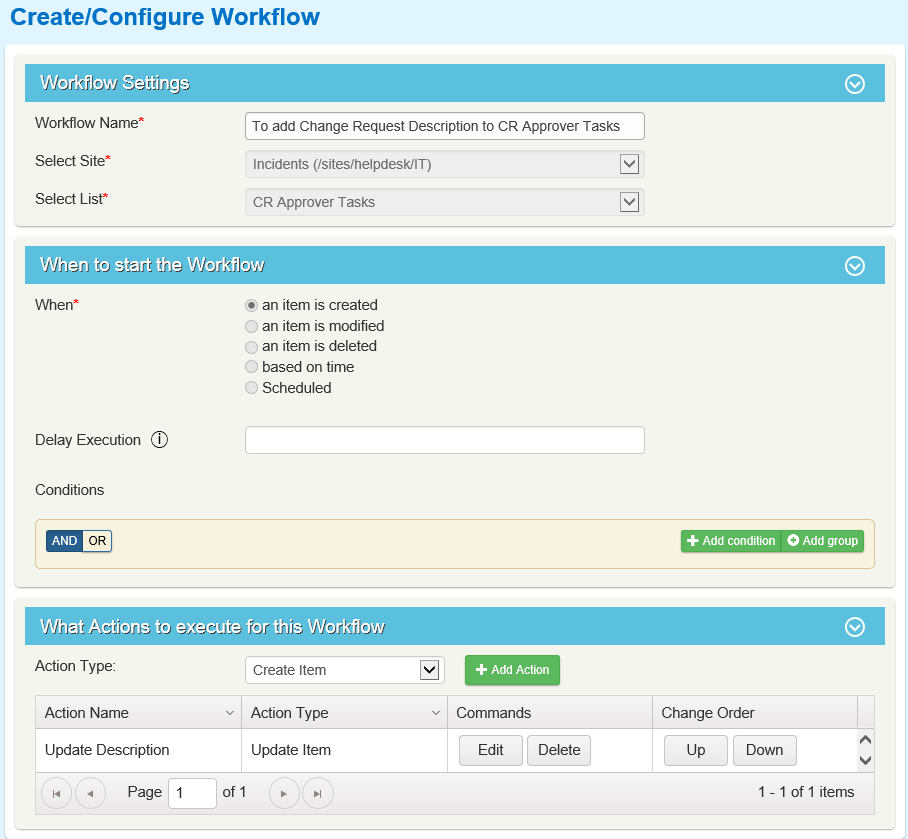Open the Action Name column filter arrow

pyautogui.click(x=231, y=713)
